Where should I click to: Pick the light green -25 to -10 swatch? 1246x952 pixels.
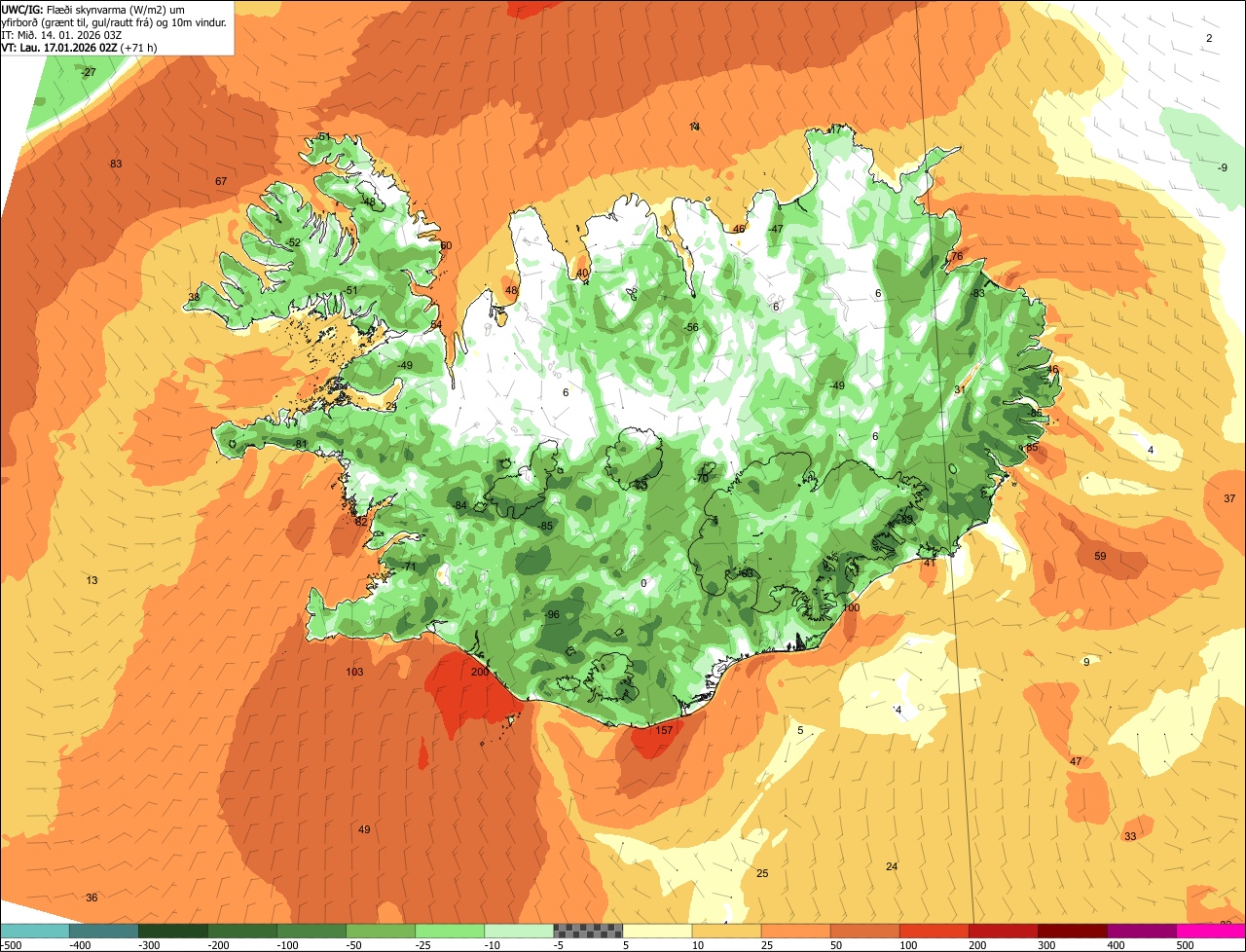450,931
